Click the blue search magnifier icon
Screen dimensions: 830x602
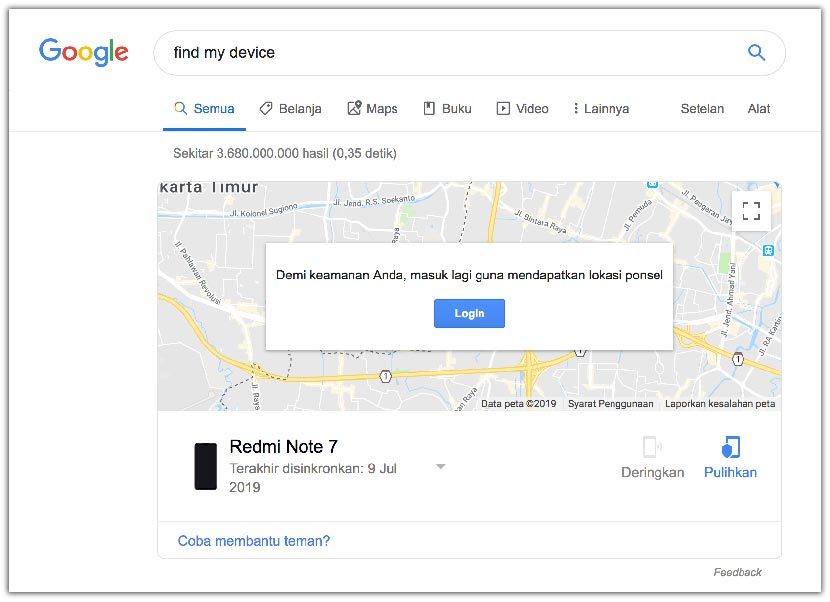(x=756, y=52)
